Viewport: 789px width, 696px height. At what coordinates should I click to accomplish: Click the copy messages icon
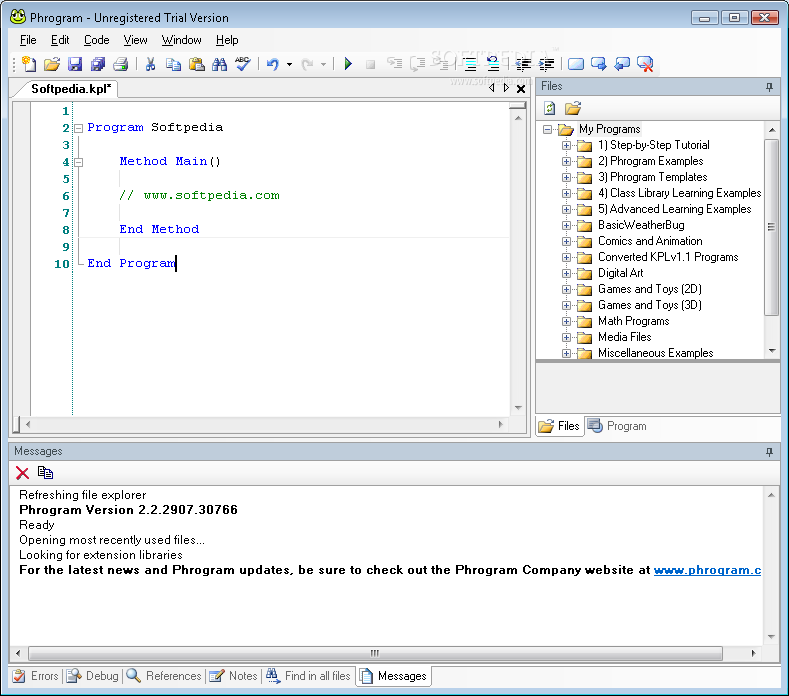pyautogui.click(x=45, y=473)
